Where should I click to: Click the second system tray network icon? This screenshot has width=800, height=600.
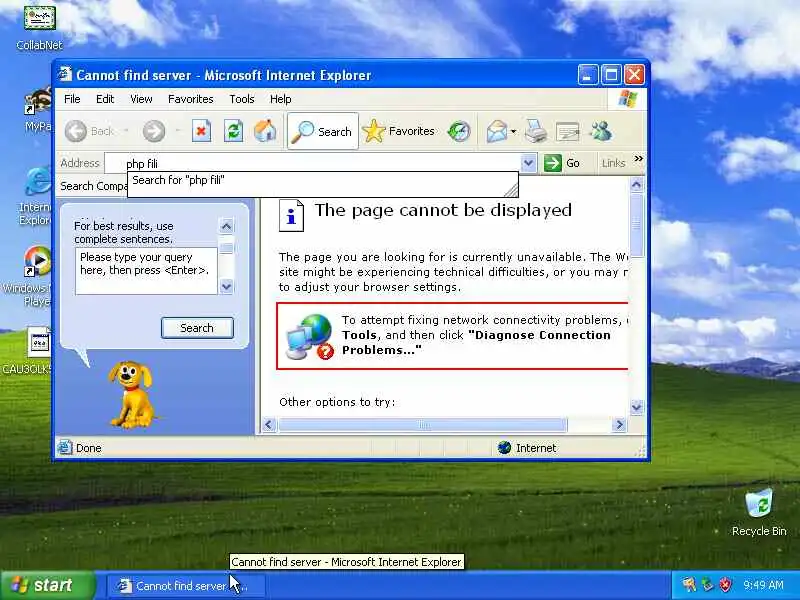click(x=707, y=585)
